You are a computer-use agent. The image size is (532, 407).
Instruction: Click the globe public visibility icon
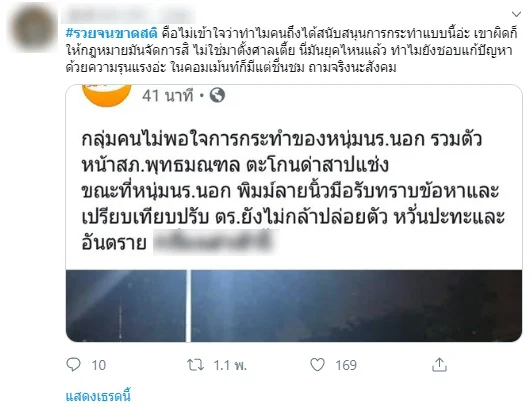click(x=217, y=95)
